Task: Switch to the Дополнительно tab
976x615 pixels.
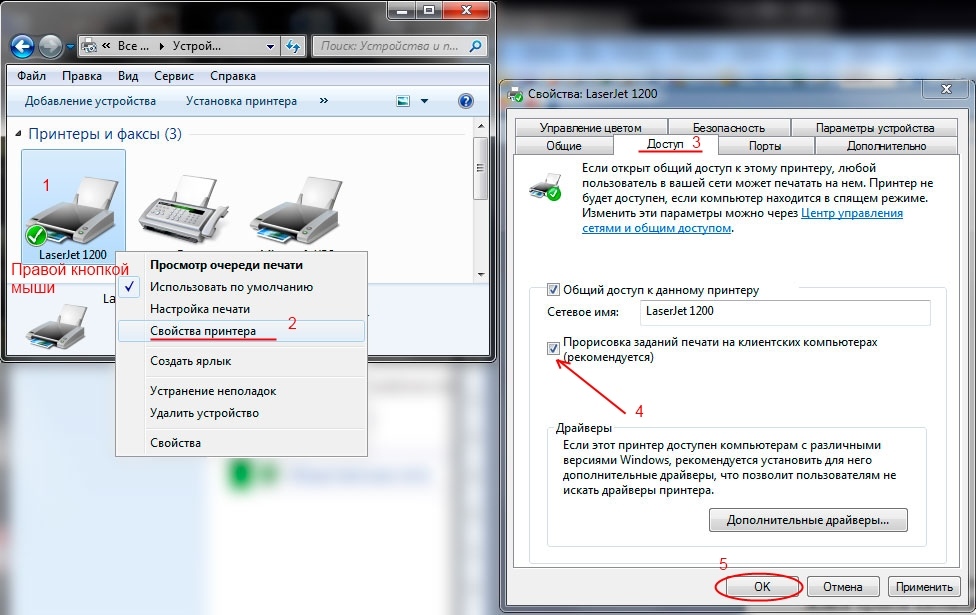Action: (x=886, y=146)
